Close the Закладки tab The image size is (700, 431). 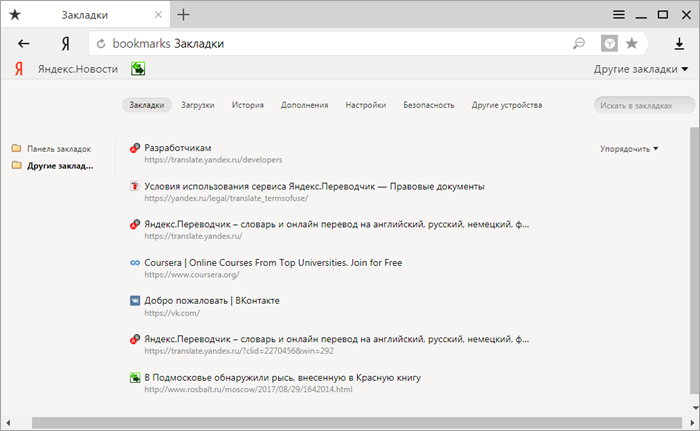click(158, 15)
